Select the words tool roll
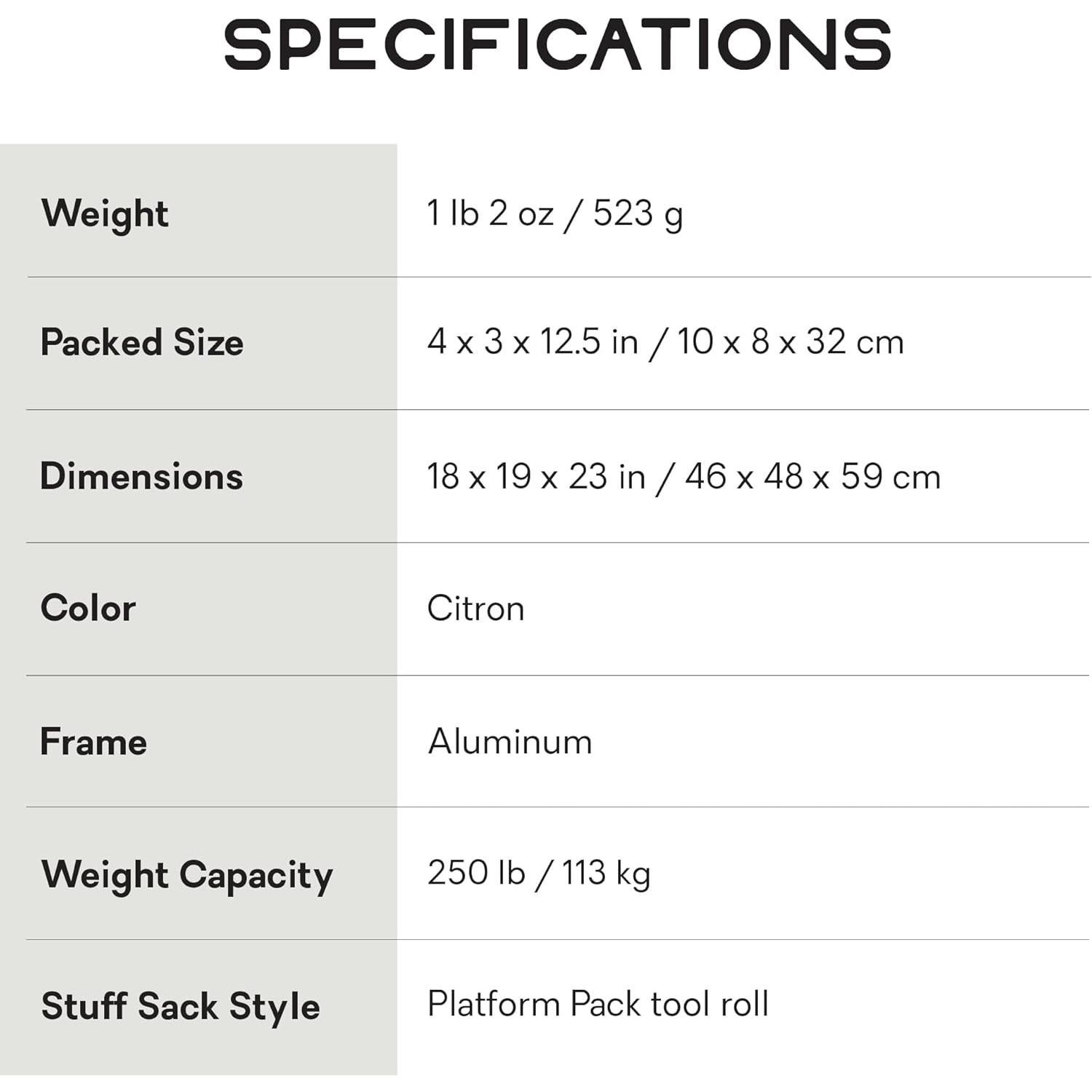Image resolution: width=1092 pixels, height=1092 pixels. tap(710, 1004)
